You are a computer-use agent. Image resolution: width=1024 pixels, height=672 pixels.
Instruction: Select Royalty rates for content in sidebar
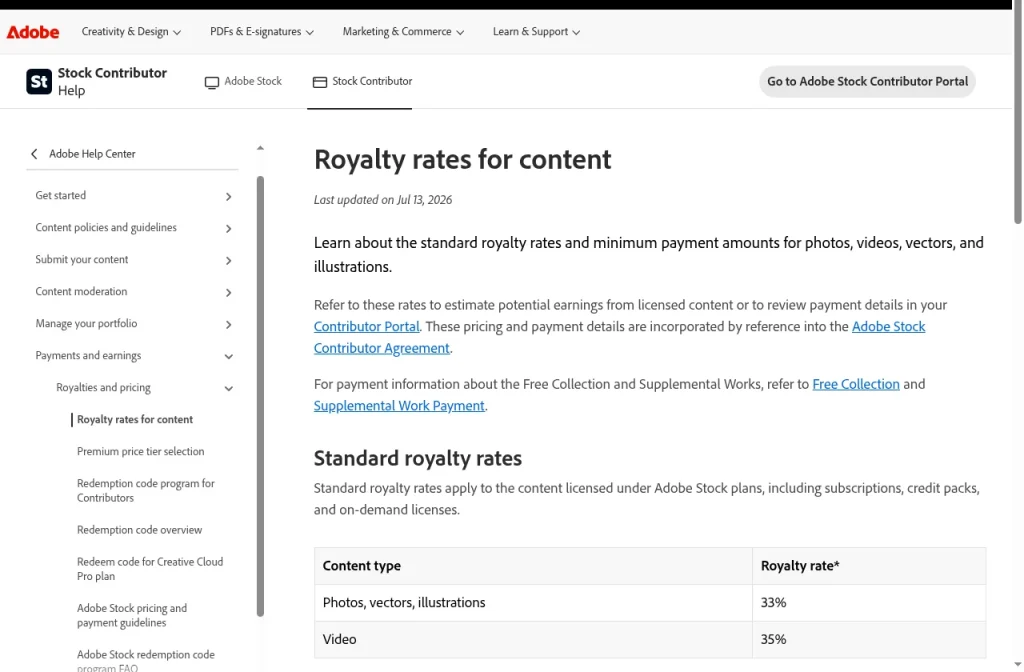(x=135, y=419)
